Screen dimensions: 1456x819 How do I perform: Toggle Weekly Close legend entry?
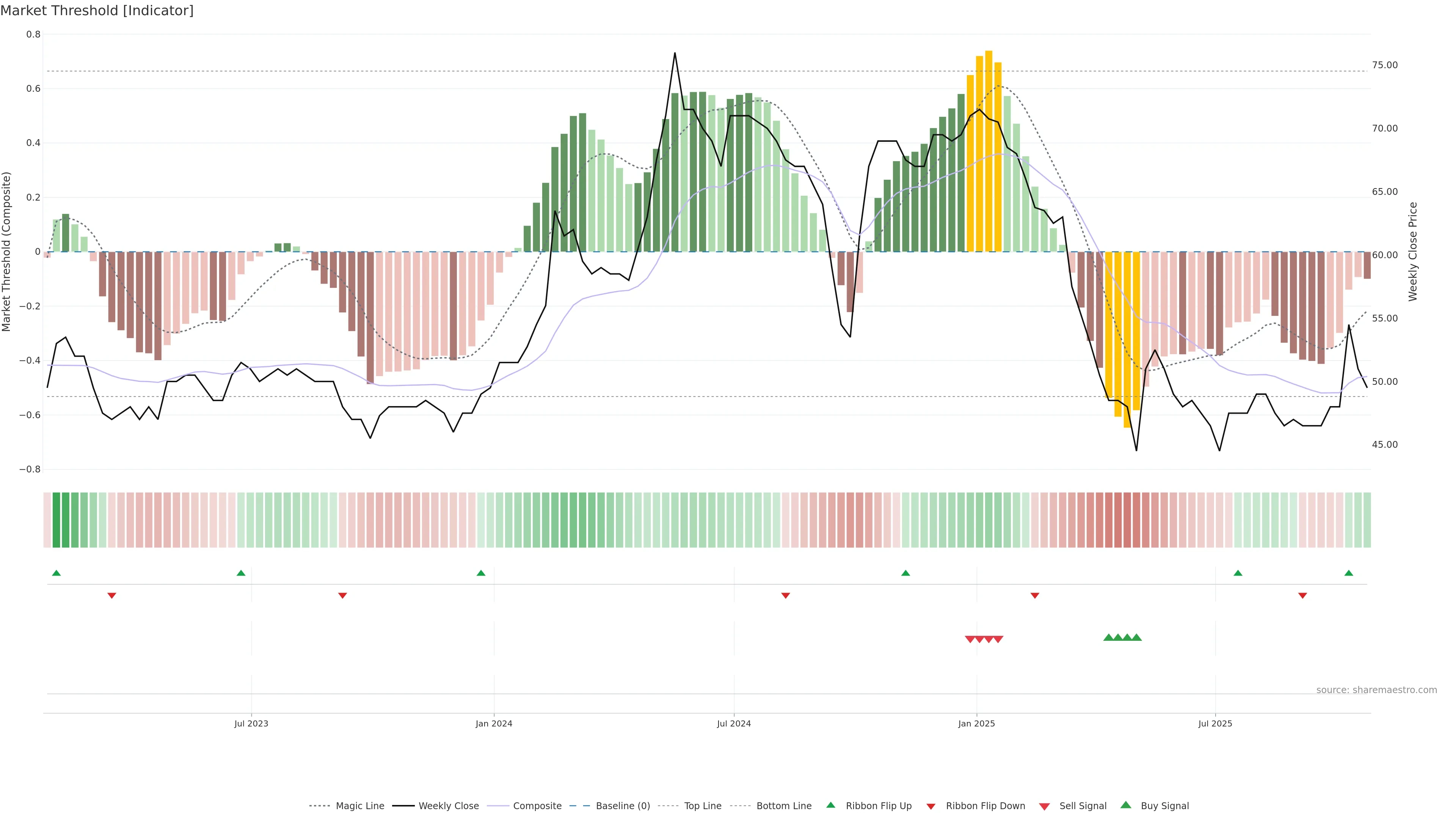(448, 806)
